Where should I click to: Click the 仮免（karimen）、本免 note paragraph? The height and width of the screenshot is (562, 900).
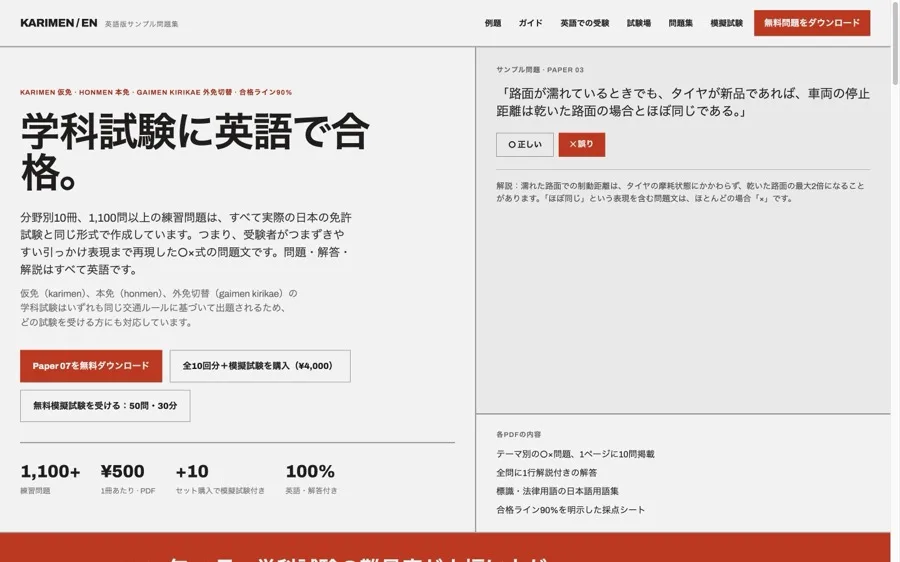pos(159,308)
